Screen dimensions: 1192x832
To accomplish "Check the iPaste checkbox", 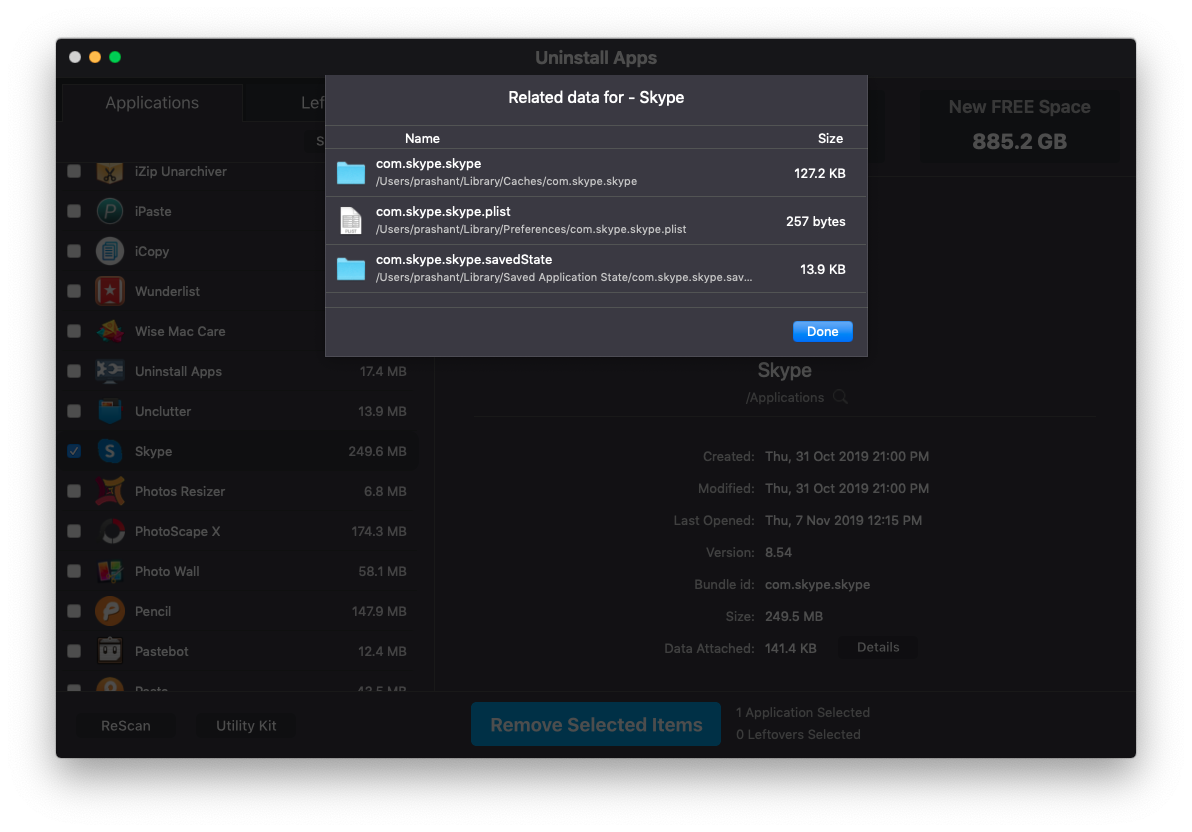I will (x=74, y=211).
